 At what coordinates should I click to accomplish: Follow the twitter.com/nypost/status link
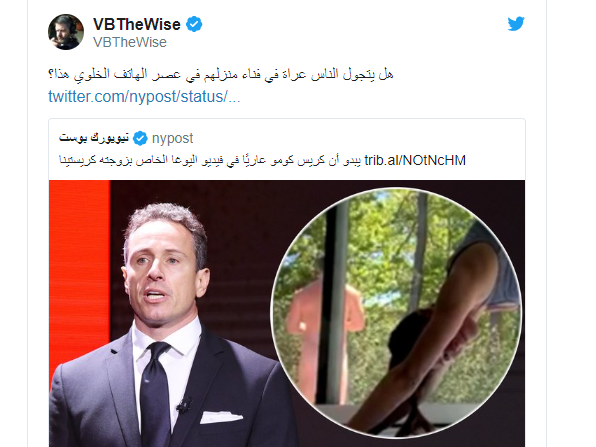click(144, 97)
